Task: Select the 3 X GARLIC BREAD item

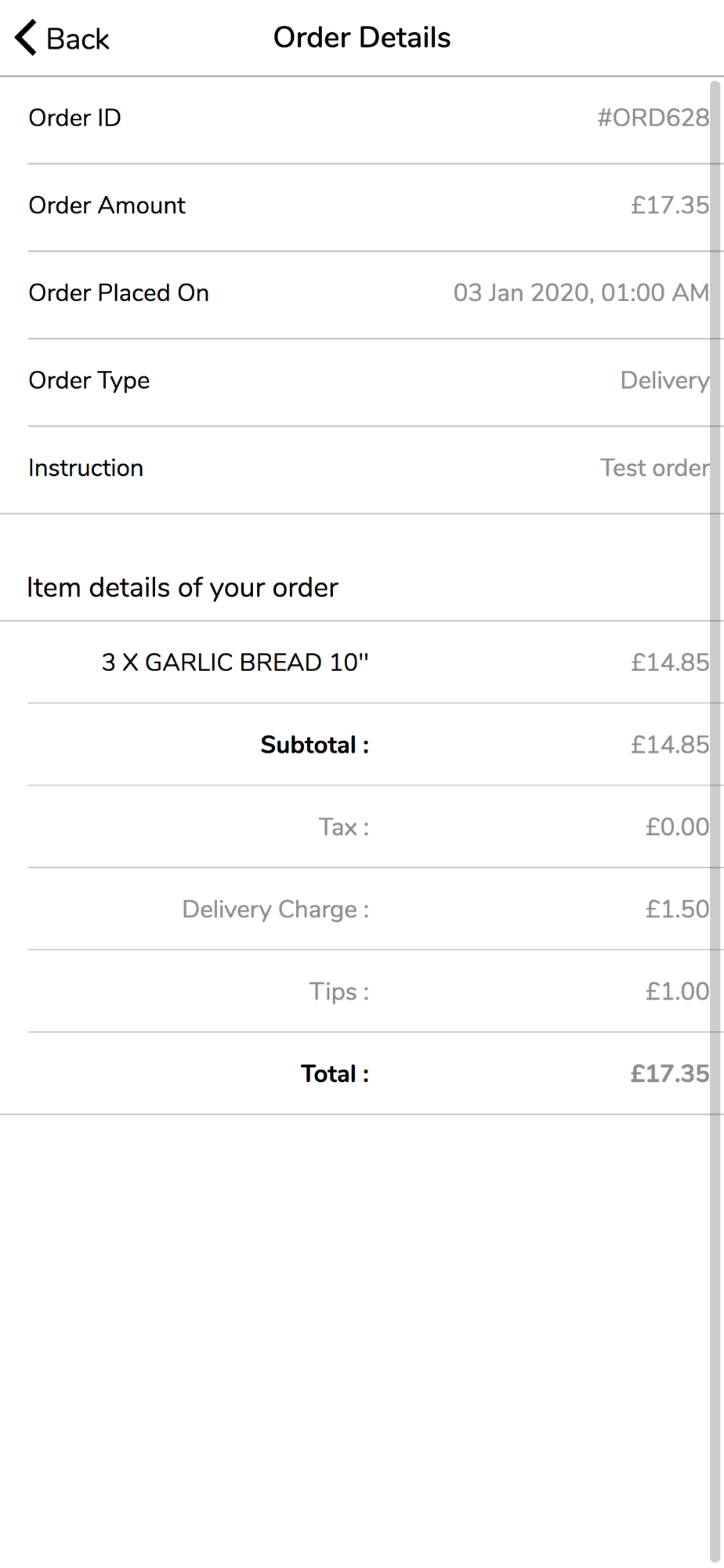Action: click(235, 662)
